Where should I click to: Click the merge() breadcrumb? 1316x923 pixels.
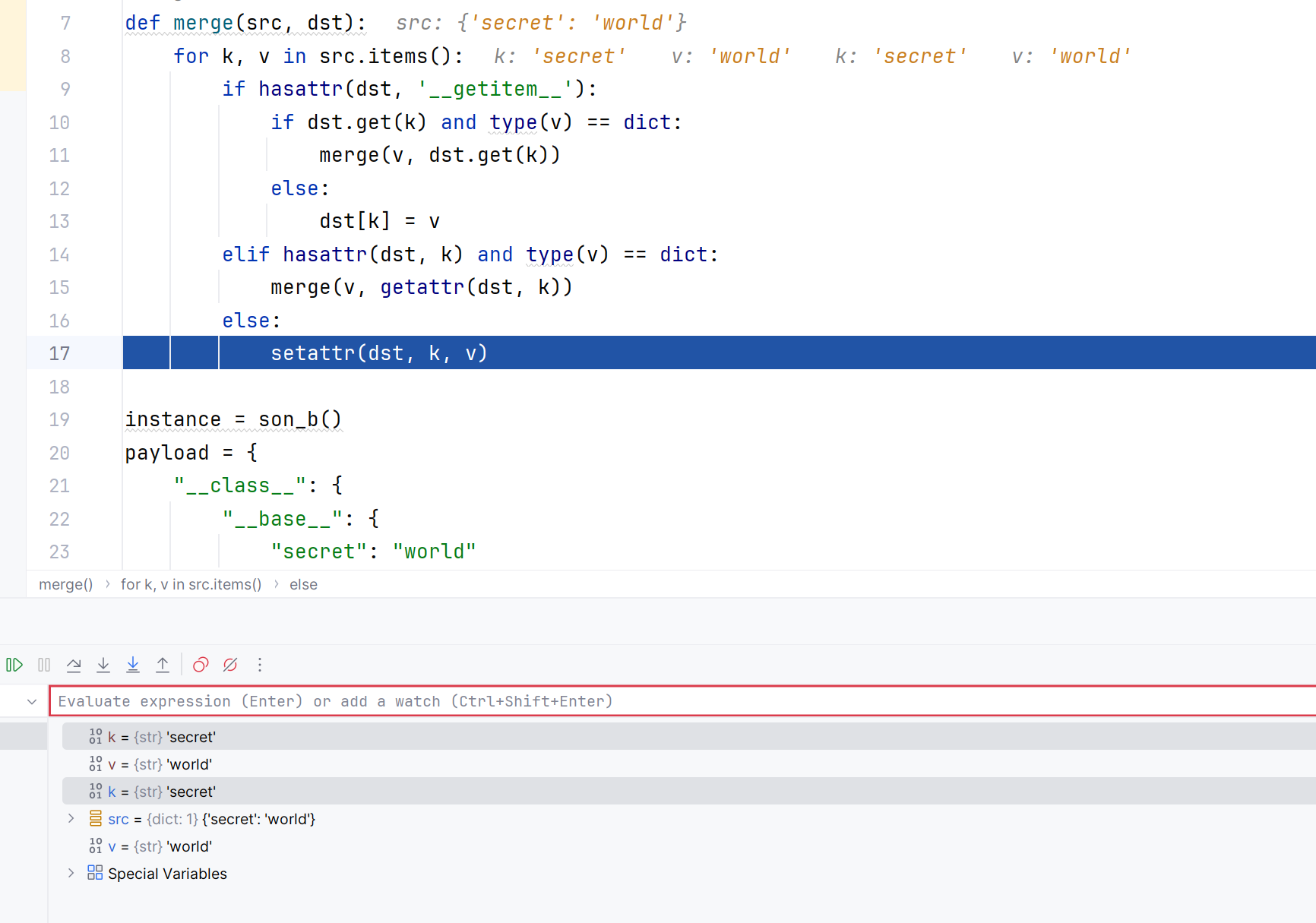pos(66,584)
